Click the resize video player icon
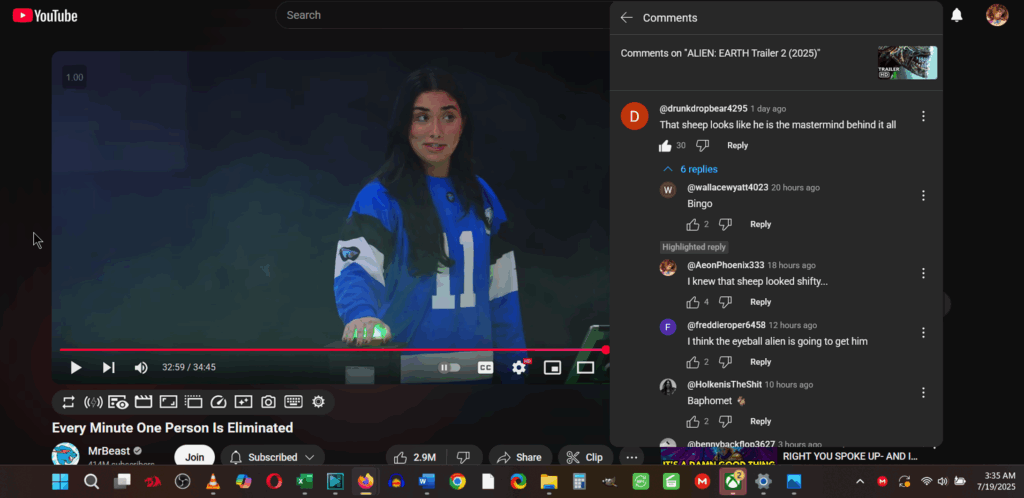This screenshot has height=498, width=1024. coord(168,402)
